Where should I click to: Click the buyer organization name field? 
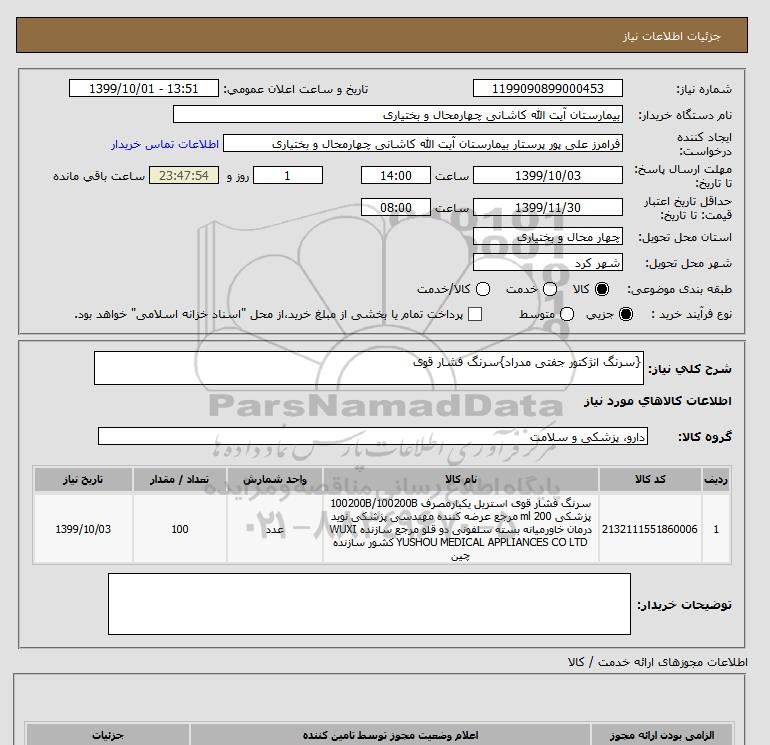click(398, 115)
